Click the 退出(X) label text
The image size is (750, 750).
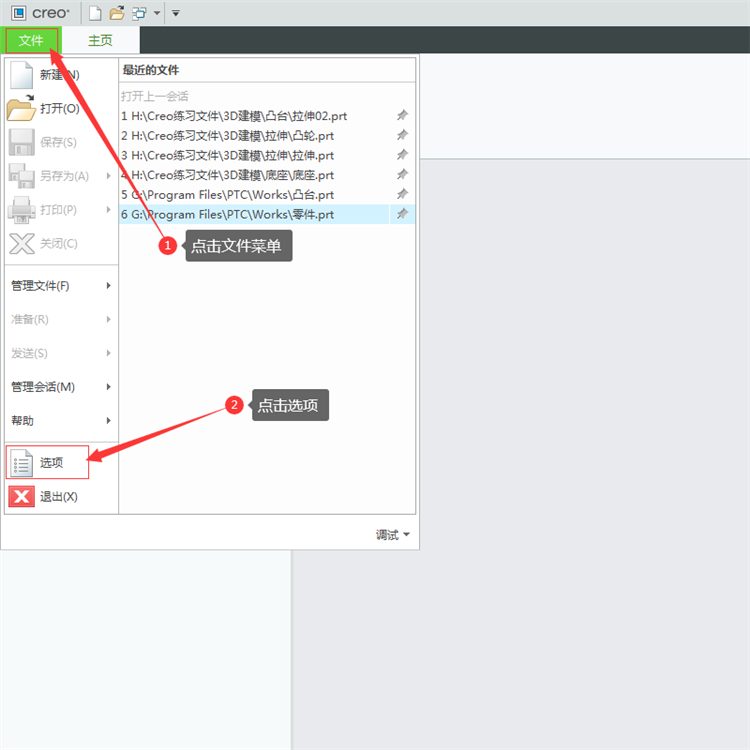59,496
